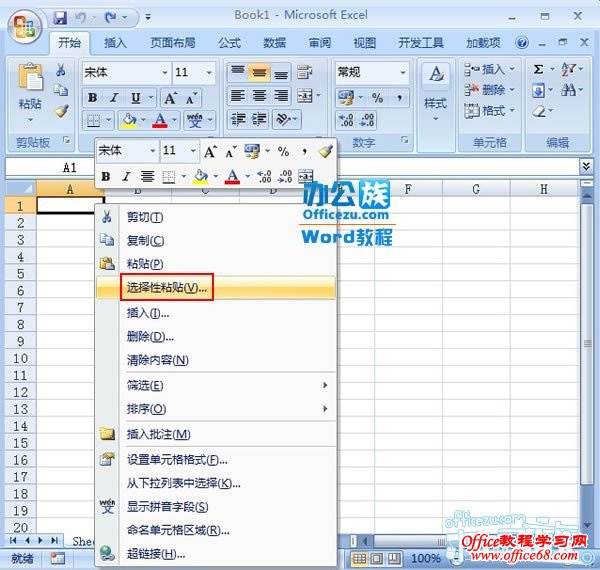Click mini toolbar center align icon
600x570 pixels.
tap(147, 176)
